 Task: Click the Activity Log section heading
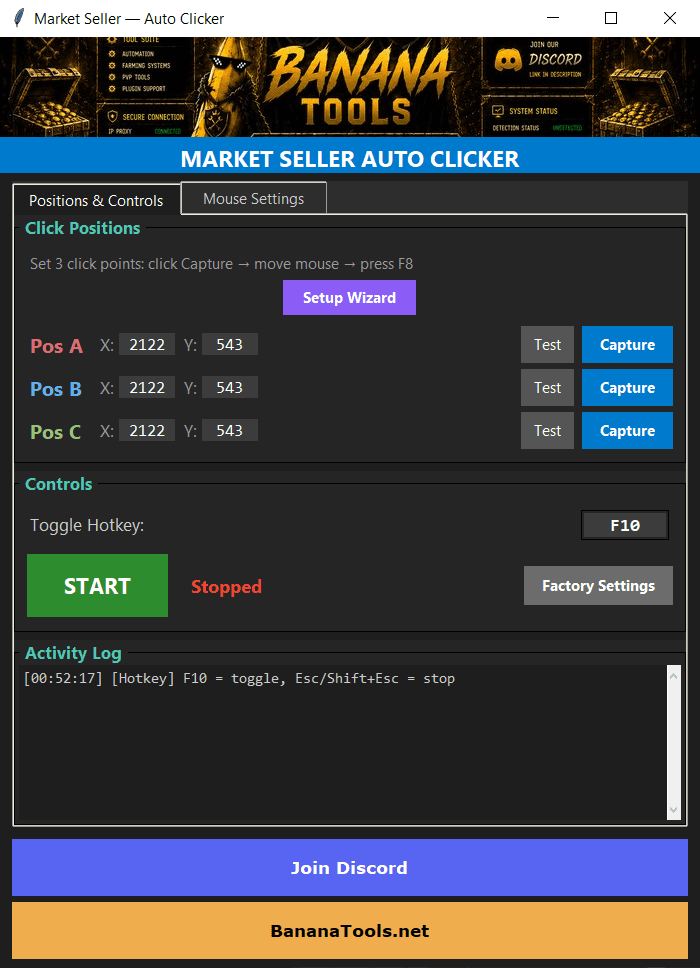73,653
